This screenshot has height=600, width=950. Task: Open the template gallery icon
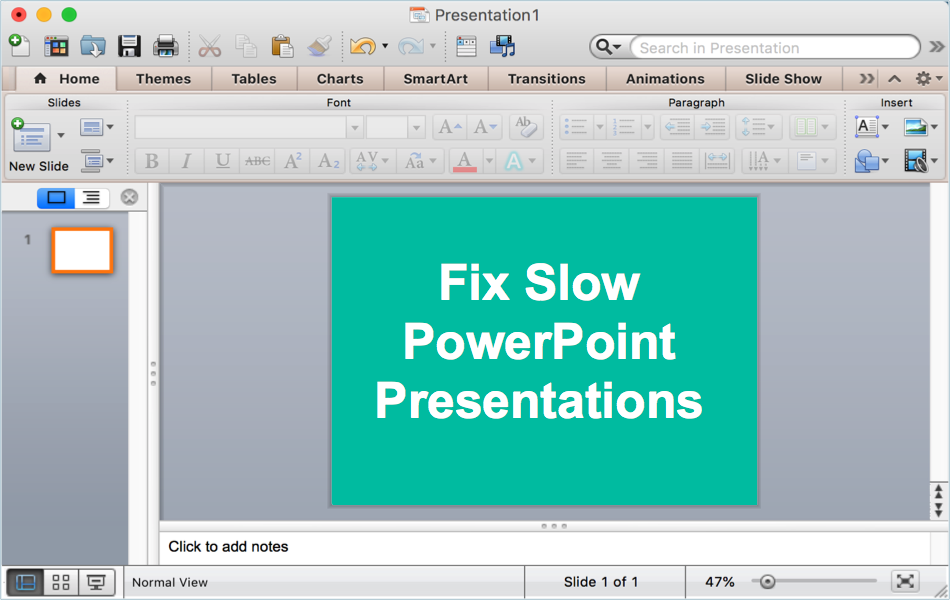[x=56, y=46]
